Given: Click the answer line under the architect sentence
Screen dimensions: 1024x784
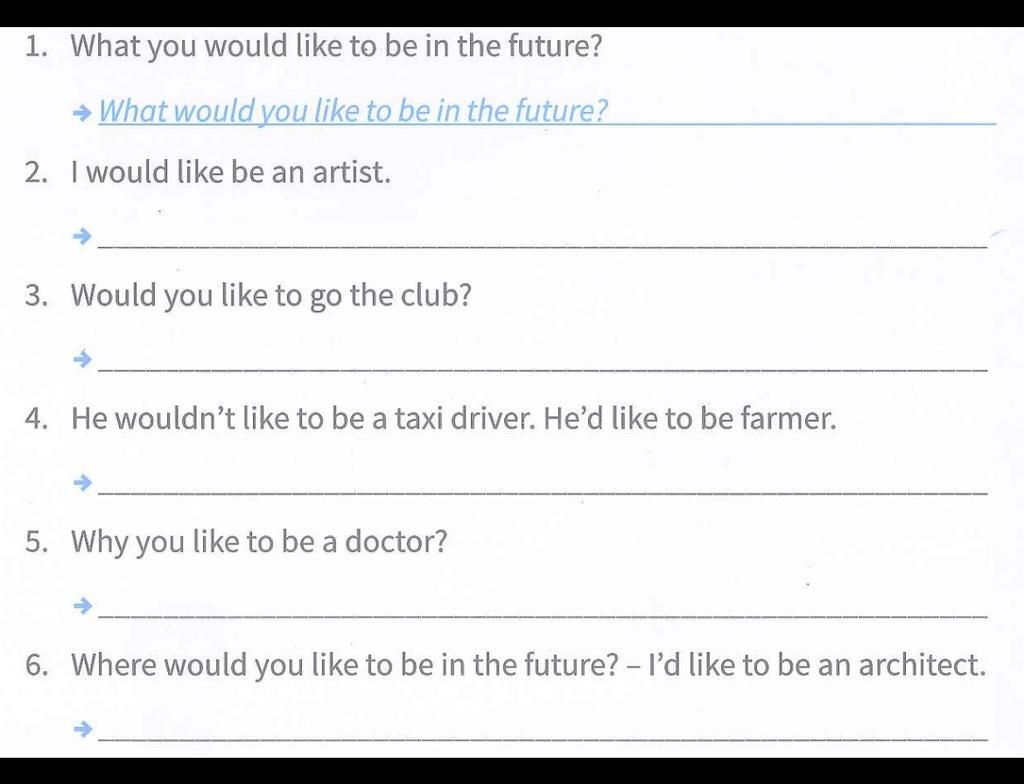Looking at the screenshot, I should [x=543, y=738].
